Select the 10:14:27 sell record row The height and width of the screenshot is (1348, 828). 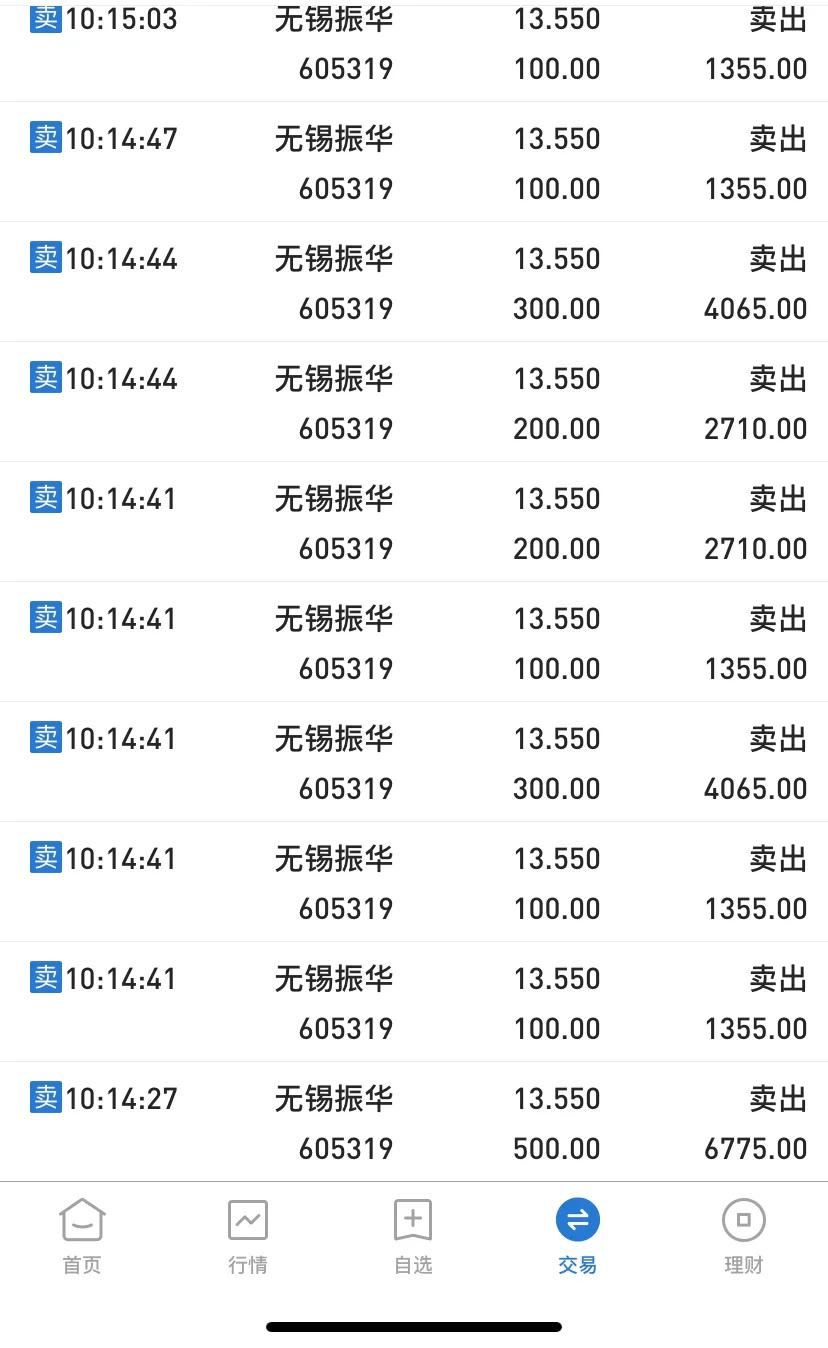click(414, 1122)
